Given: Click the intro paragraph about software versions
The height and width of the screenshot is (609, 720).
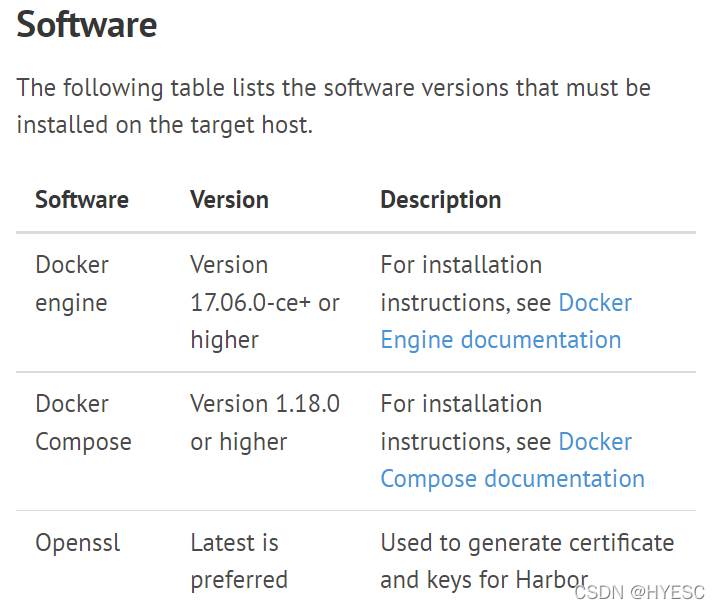Looking at the screenshot, I should click(333, 106).
